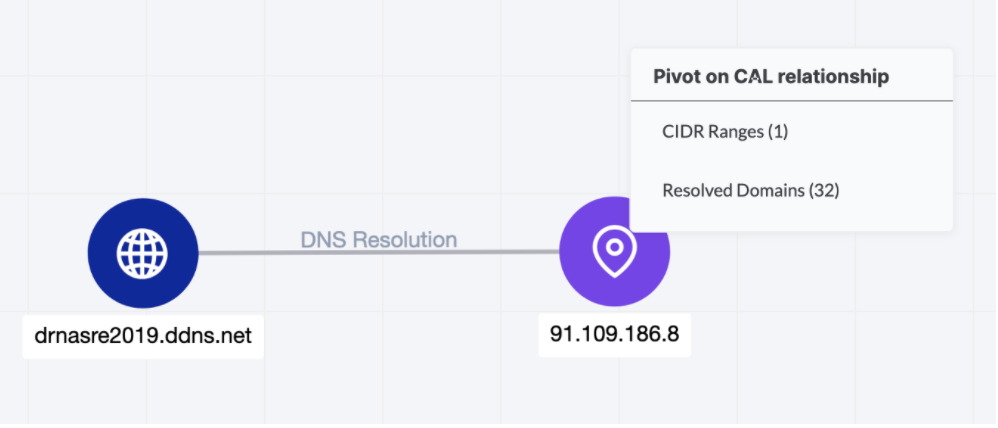The image size is (998, 428).
Task: Select the blue globe host node
Action: click(143, 253)
